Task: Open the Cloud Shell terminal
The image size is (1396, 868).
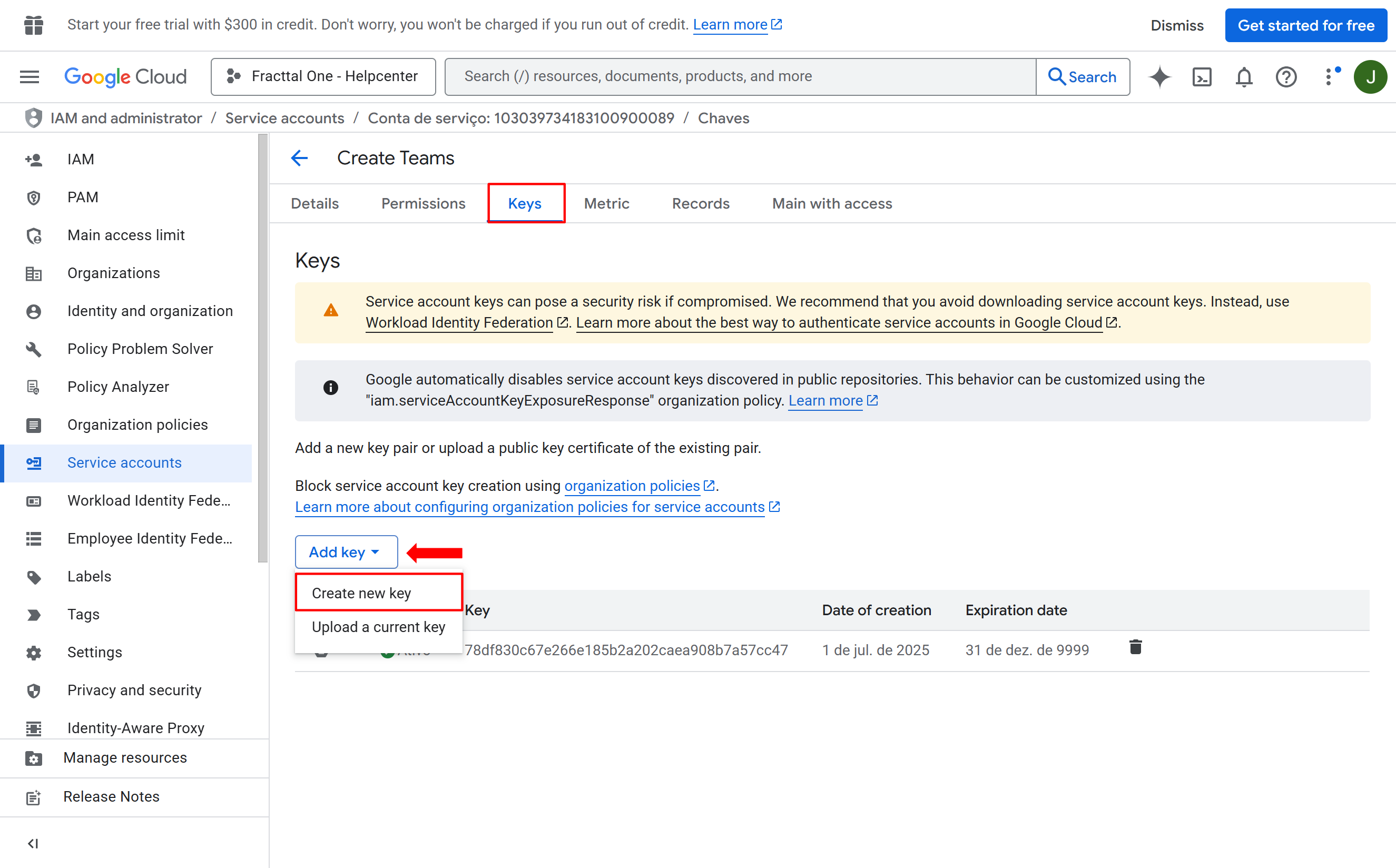Action: coord(1202,76)
